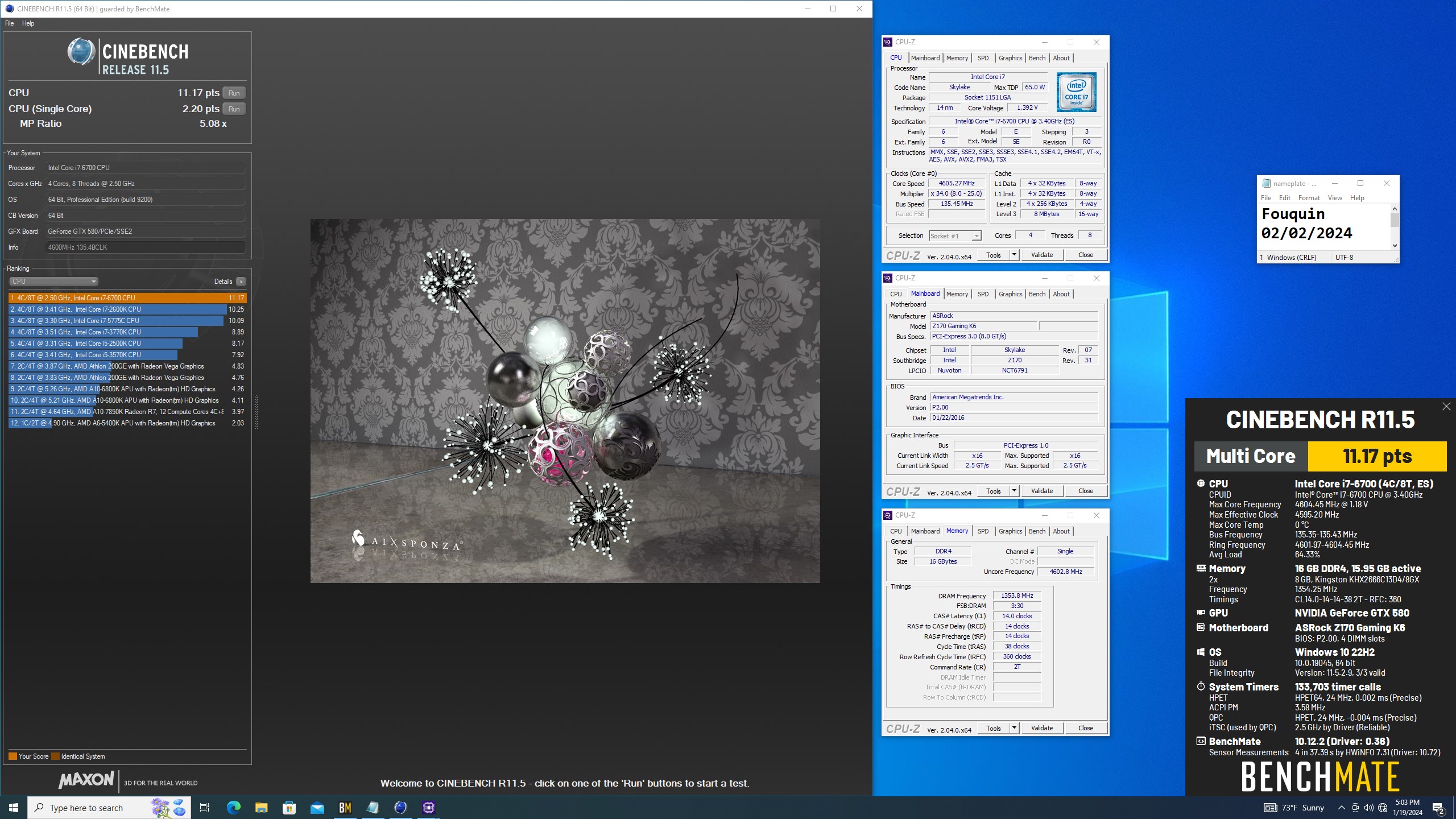
Task: Select ranking row Intel Core i7-5775C CPU
Action: [x=127, y=321]
